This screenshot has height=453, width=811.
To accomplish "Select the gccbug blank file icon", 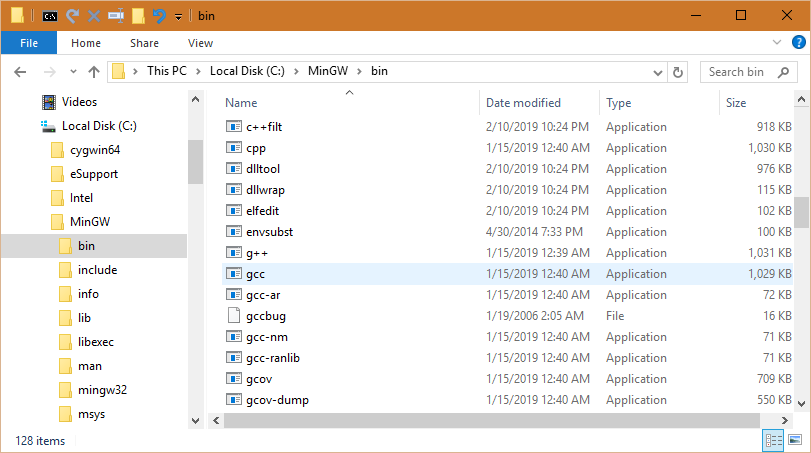I will 234,315.
